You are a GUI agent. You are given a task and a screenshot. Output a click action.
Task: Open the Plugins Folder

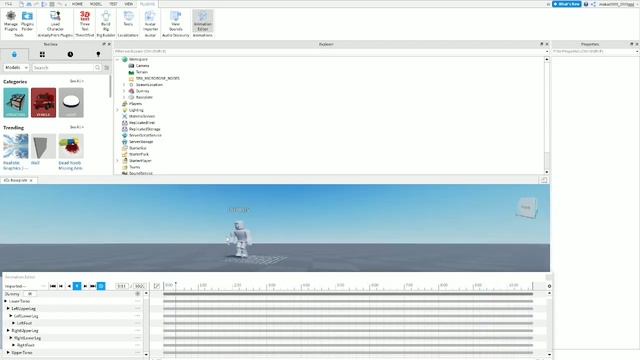point(27,21)
